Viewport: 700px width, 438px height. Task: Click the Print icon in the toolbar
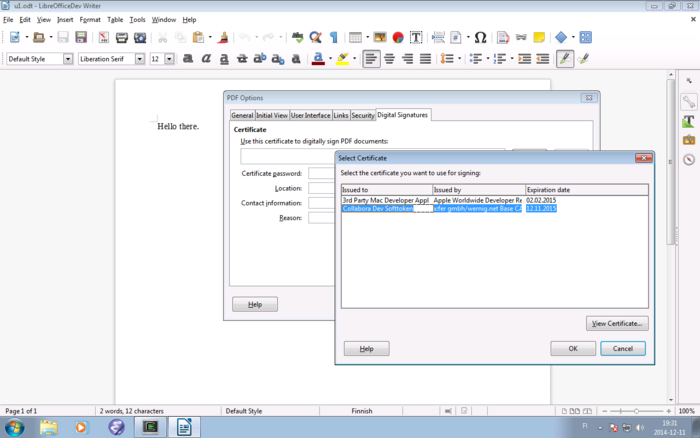click(x=122, y=38)
